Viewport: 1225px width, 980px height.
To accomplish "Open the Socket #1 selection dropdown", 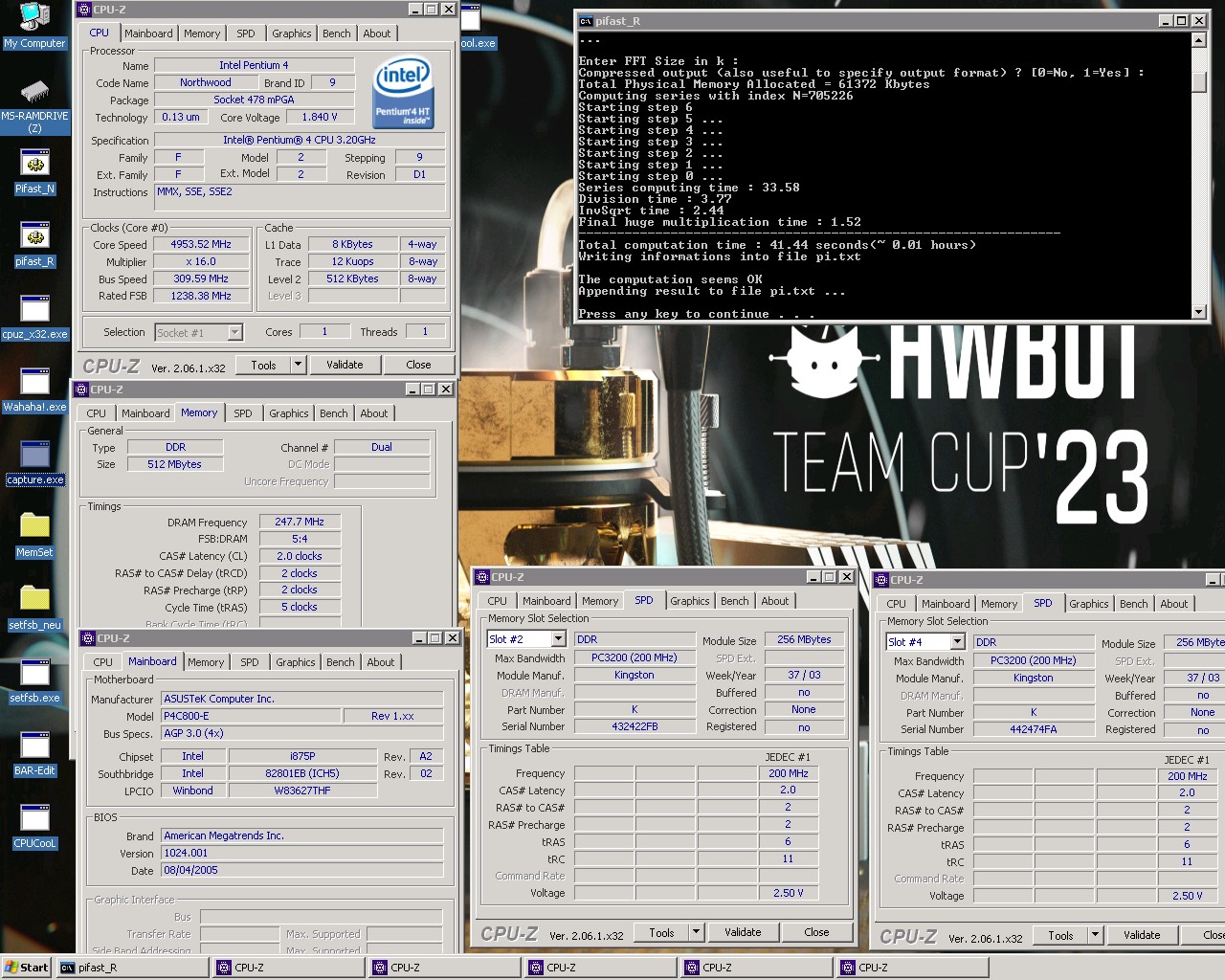I will (235, 332).
